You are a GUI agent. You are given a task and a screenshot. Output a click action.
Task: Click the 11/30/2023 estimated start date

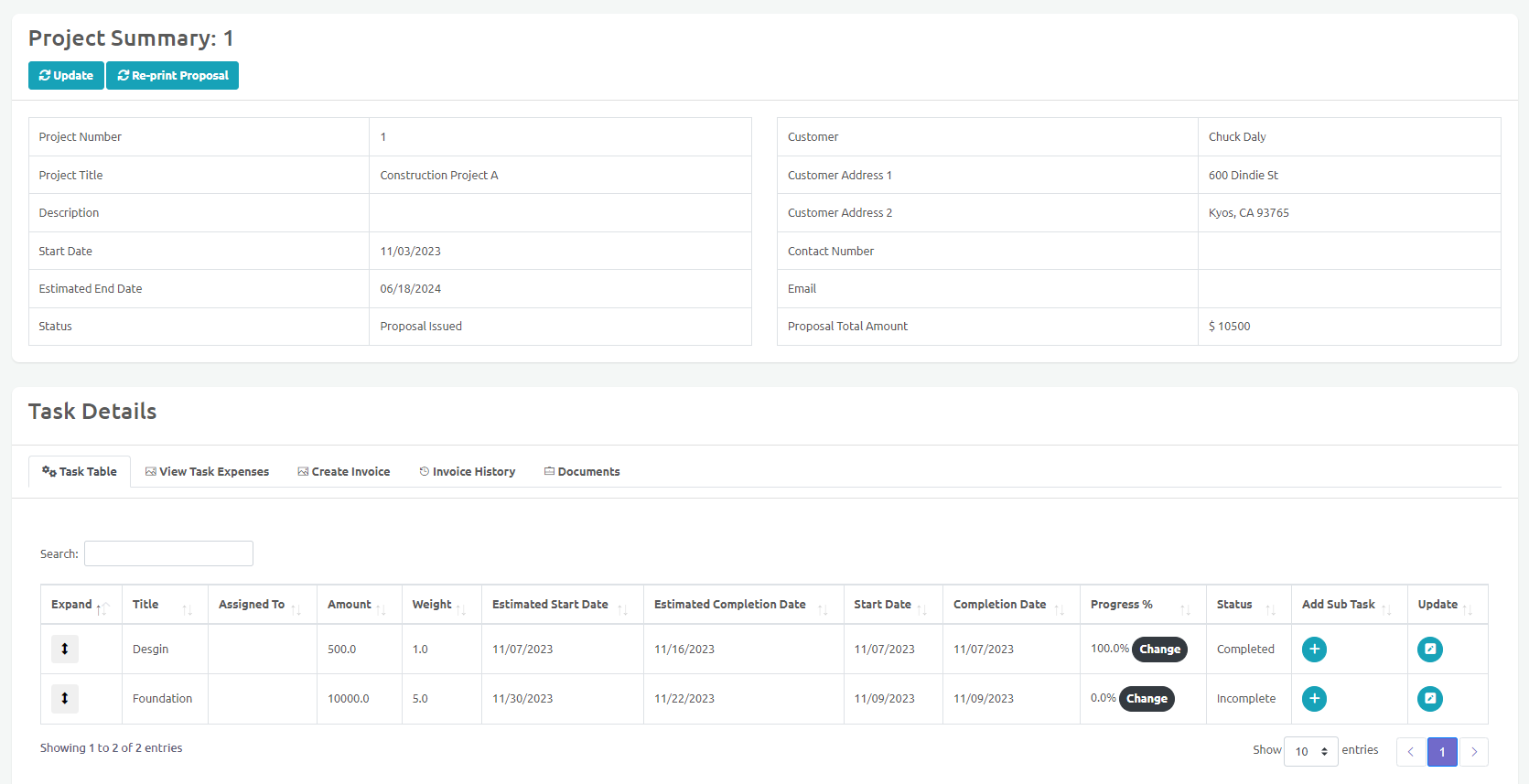point(522,699)
